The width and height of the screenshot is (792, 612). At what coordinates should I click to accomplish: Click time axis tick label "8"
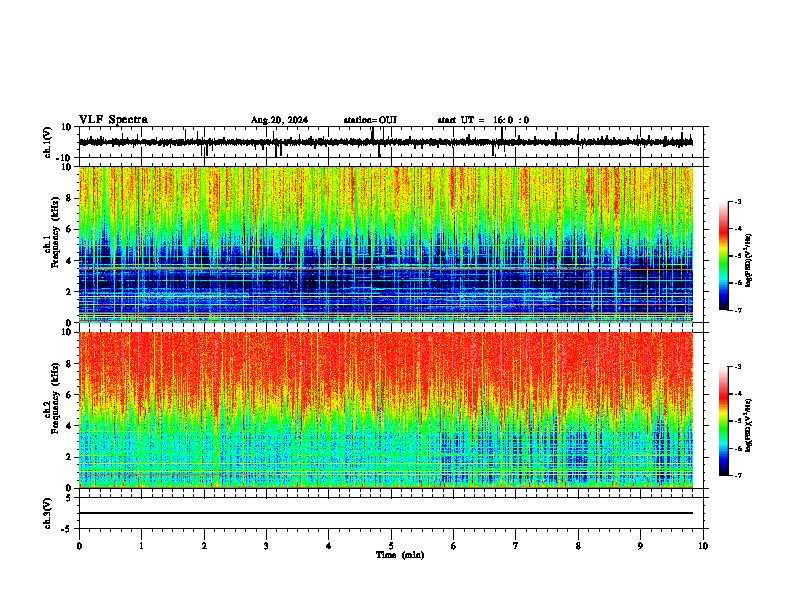coord(578,546)
